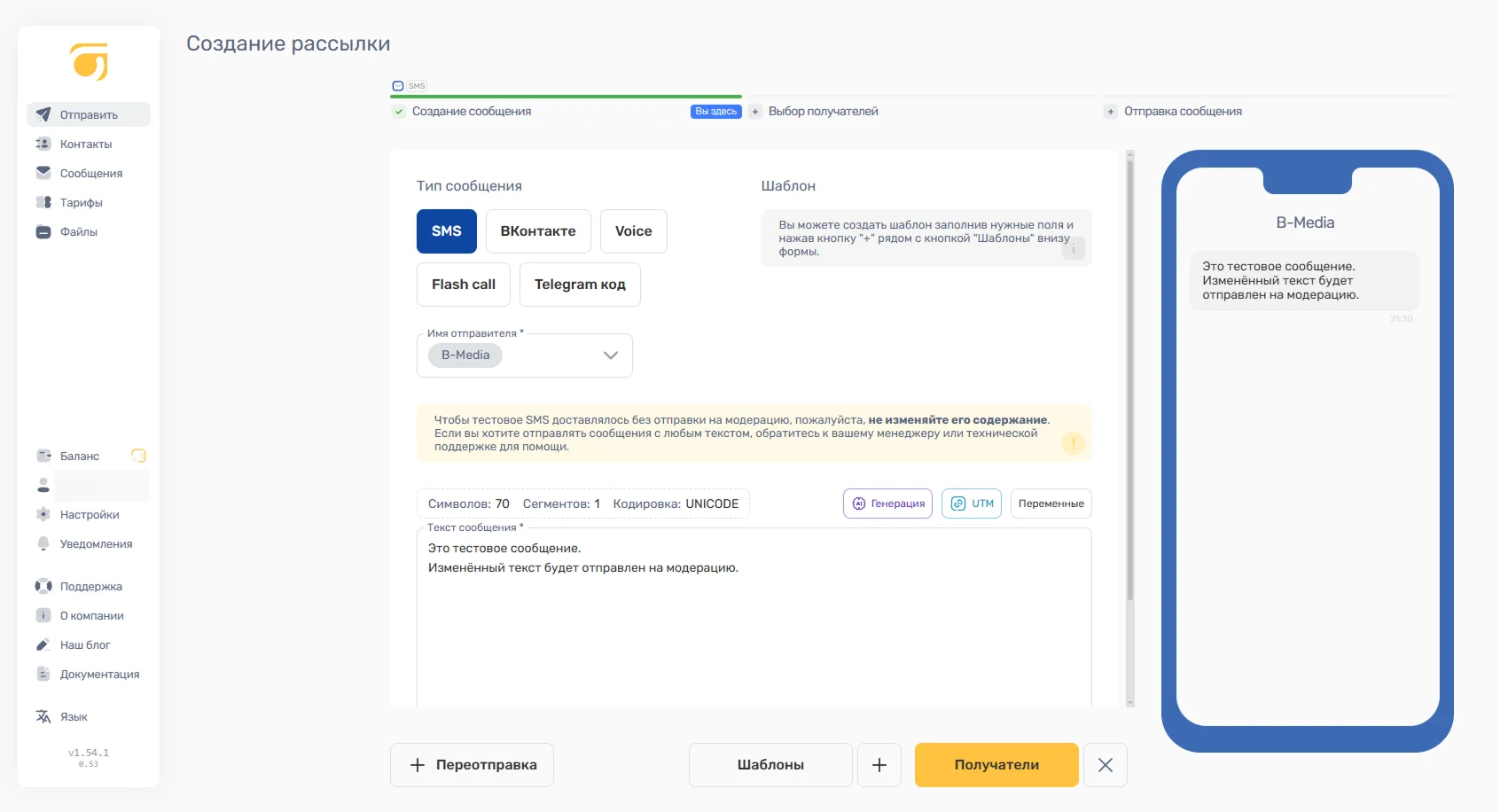
Task: Open the Шаблоны templates list
Action: tap(770, 765)
